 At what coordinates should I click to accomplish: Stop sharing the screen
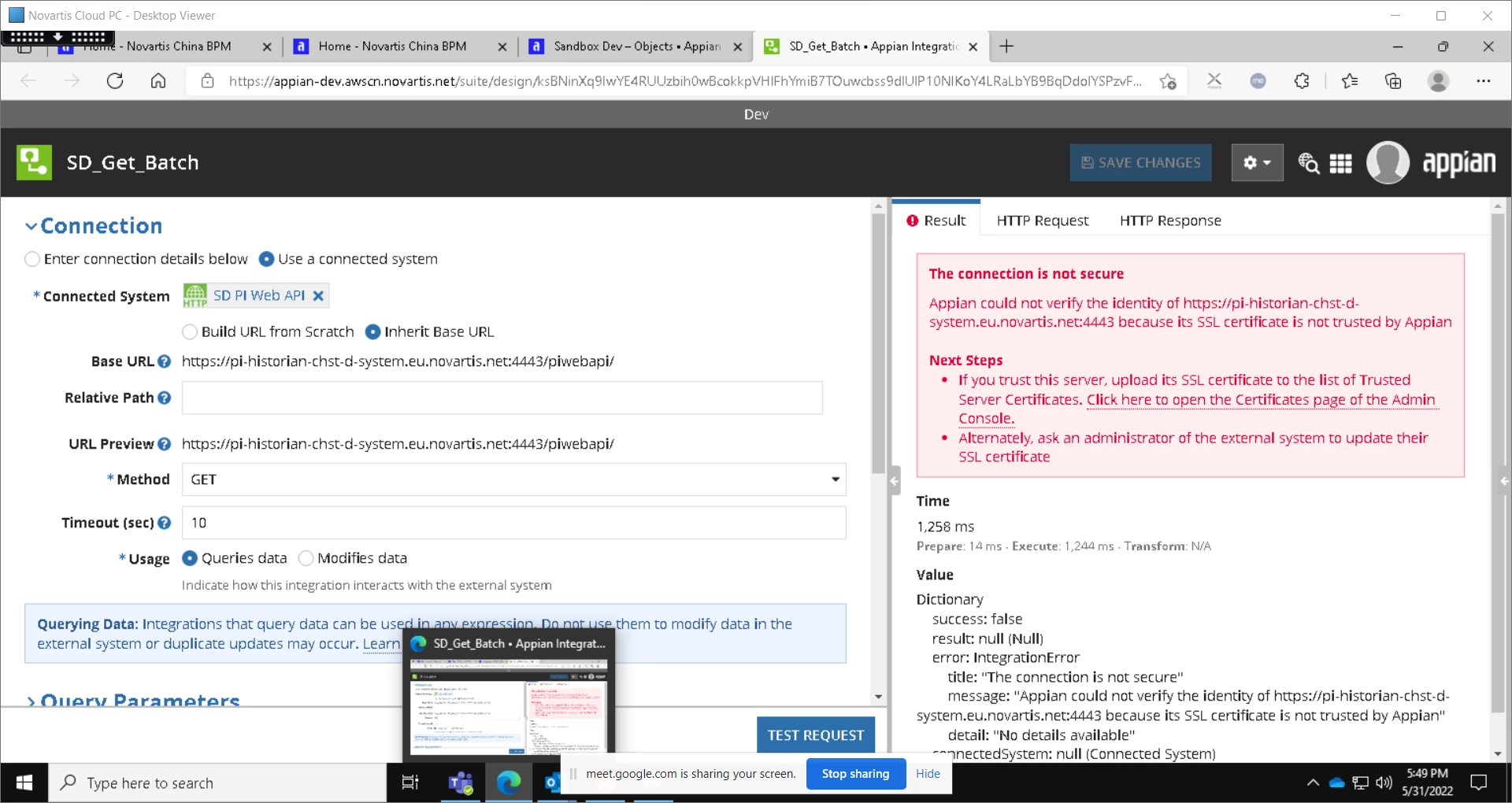pos(855,774)
